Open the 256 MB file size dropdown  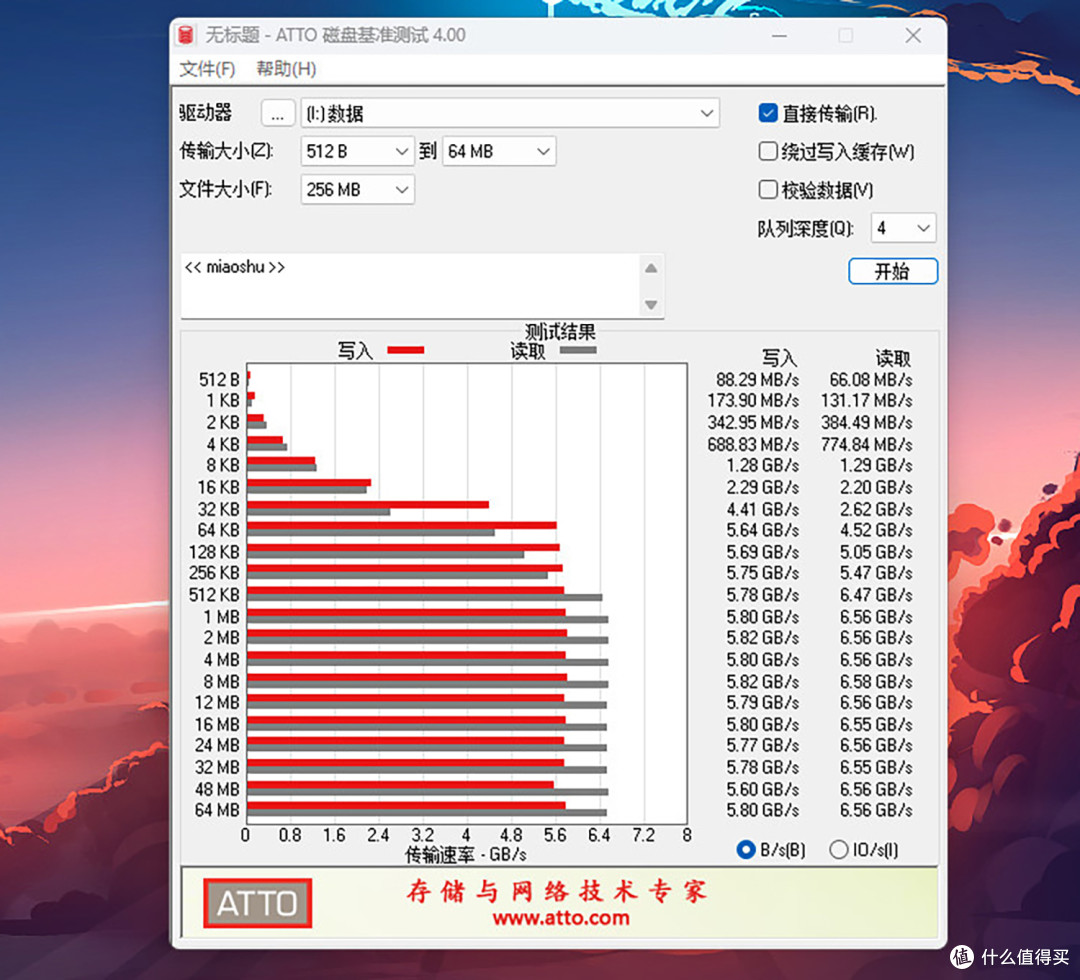tap(357, 189)
